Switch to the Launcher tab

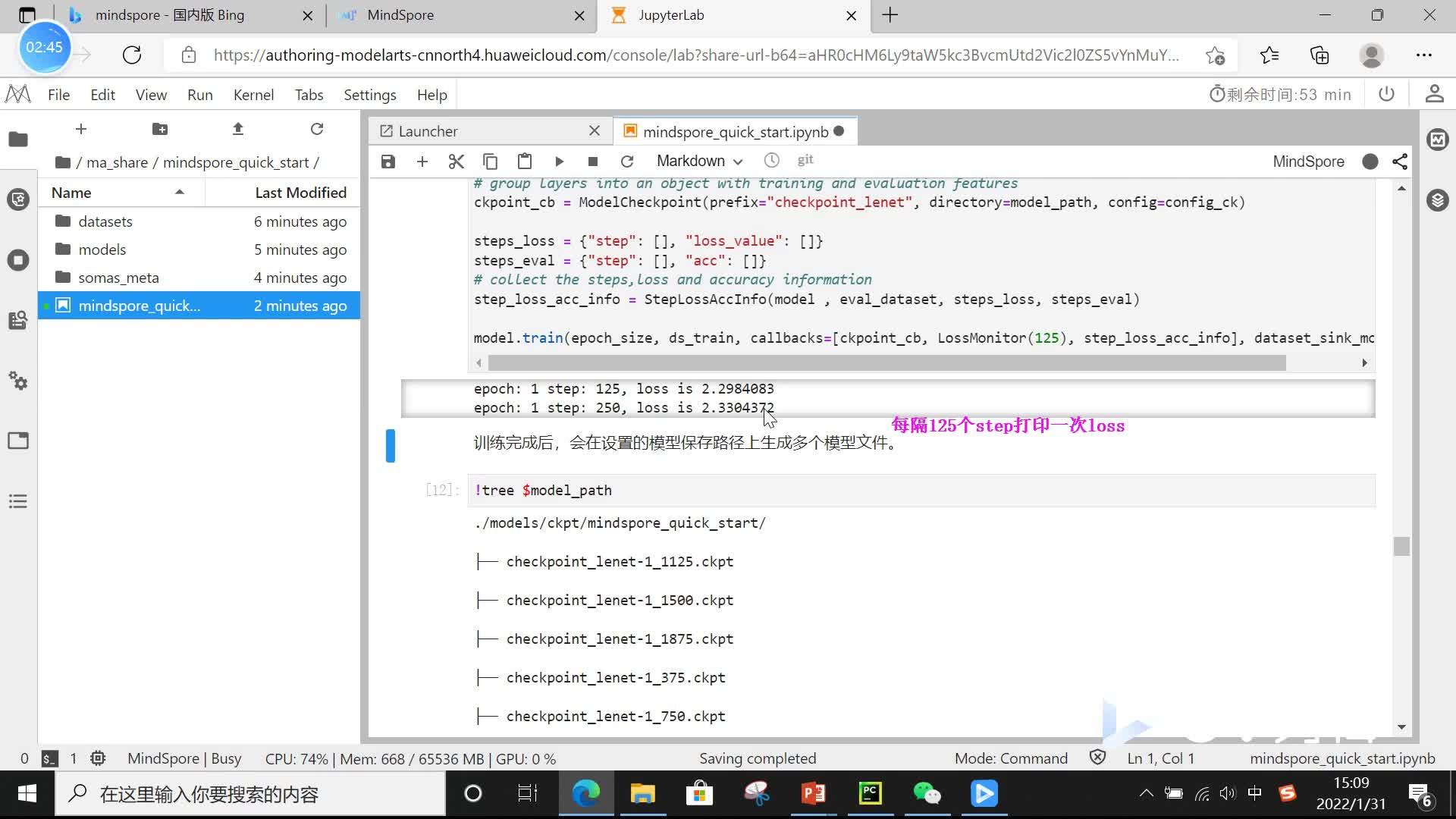[x=428, y=131]
